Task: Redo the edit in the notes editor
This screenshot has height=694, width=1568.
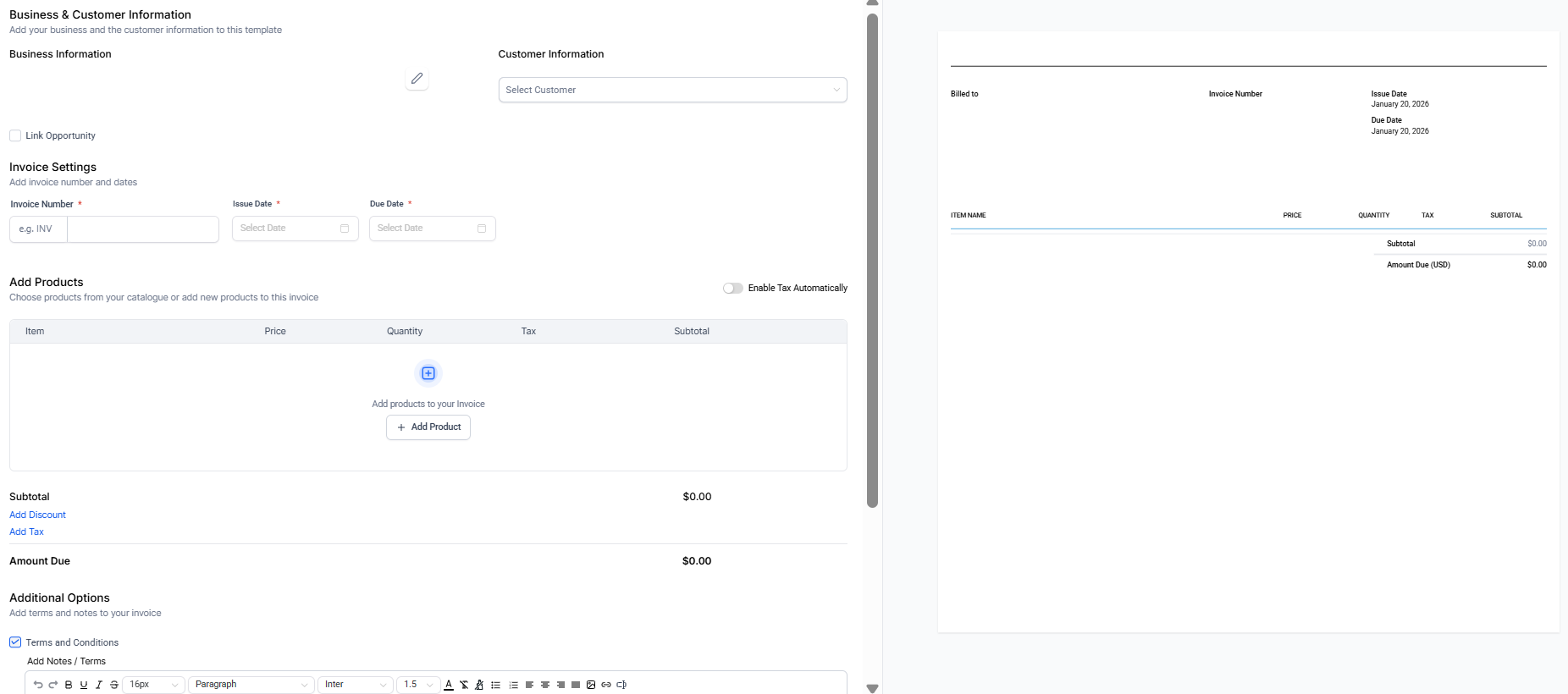Action: click(x=53, y=685)
